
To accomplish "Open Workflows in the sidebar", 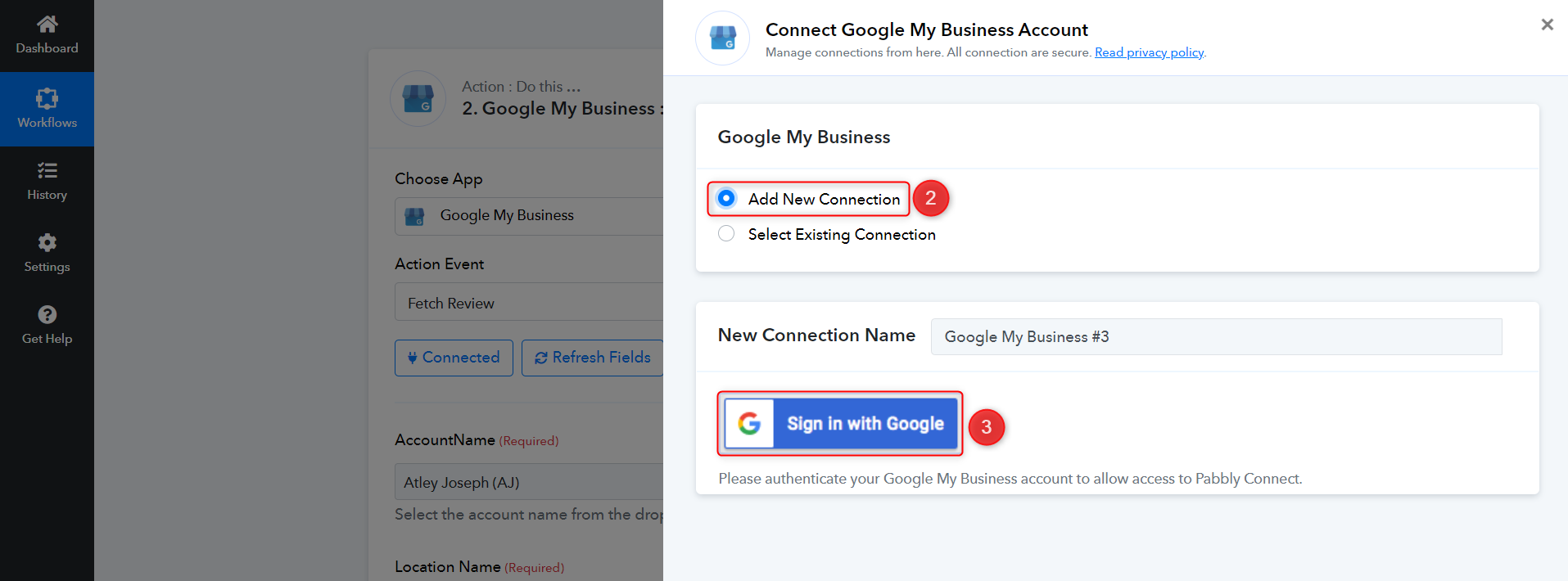I will 47,109.
